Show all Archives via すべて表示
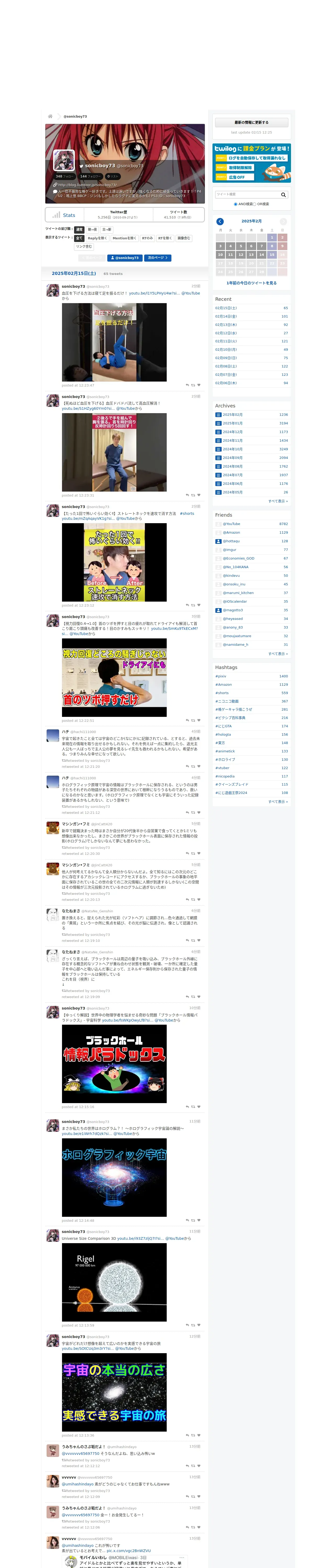The width and height of the screenshot is (336, 1568). coord(278,501)
